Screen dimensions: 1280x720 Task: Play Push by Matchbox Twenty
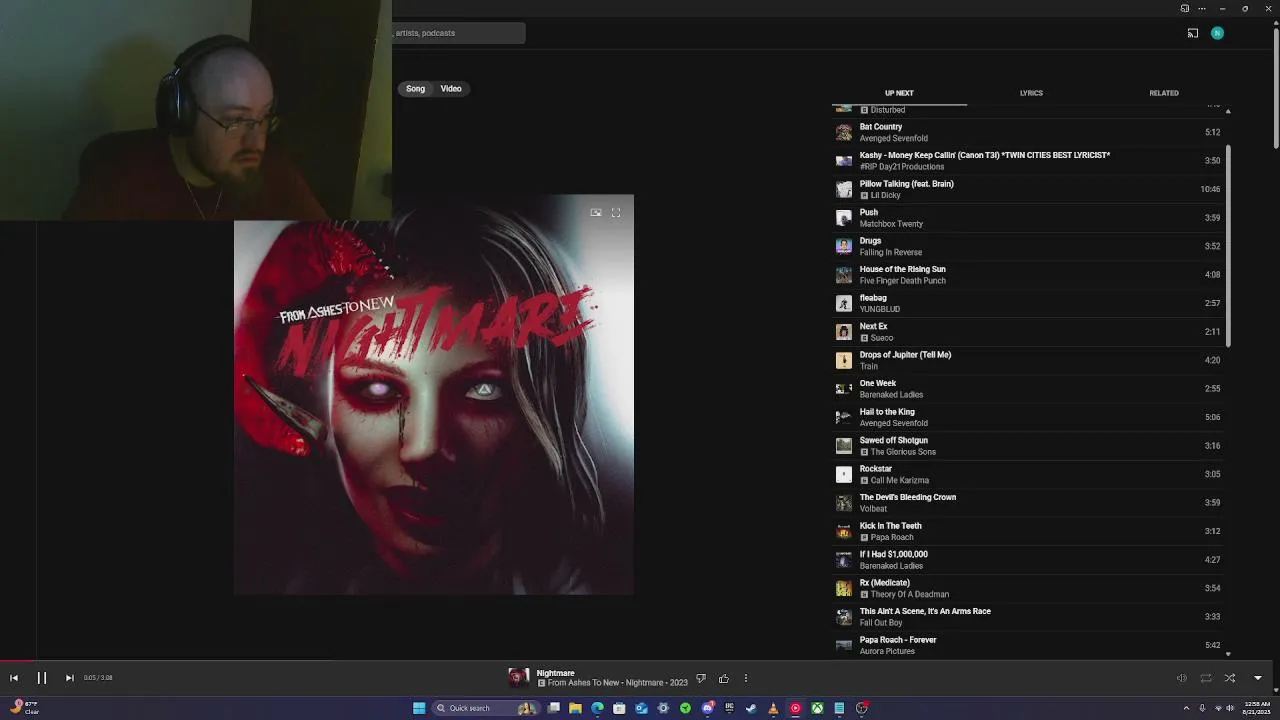tap(1027, 218)
